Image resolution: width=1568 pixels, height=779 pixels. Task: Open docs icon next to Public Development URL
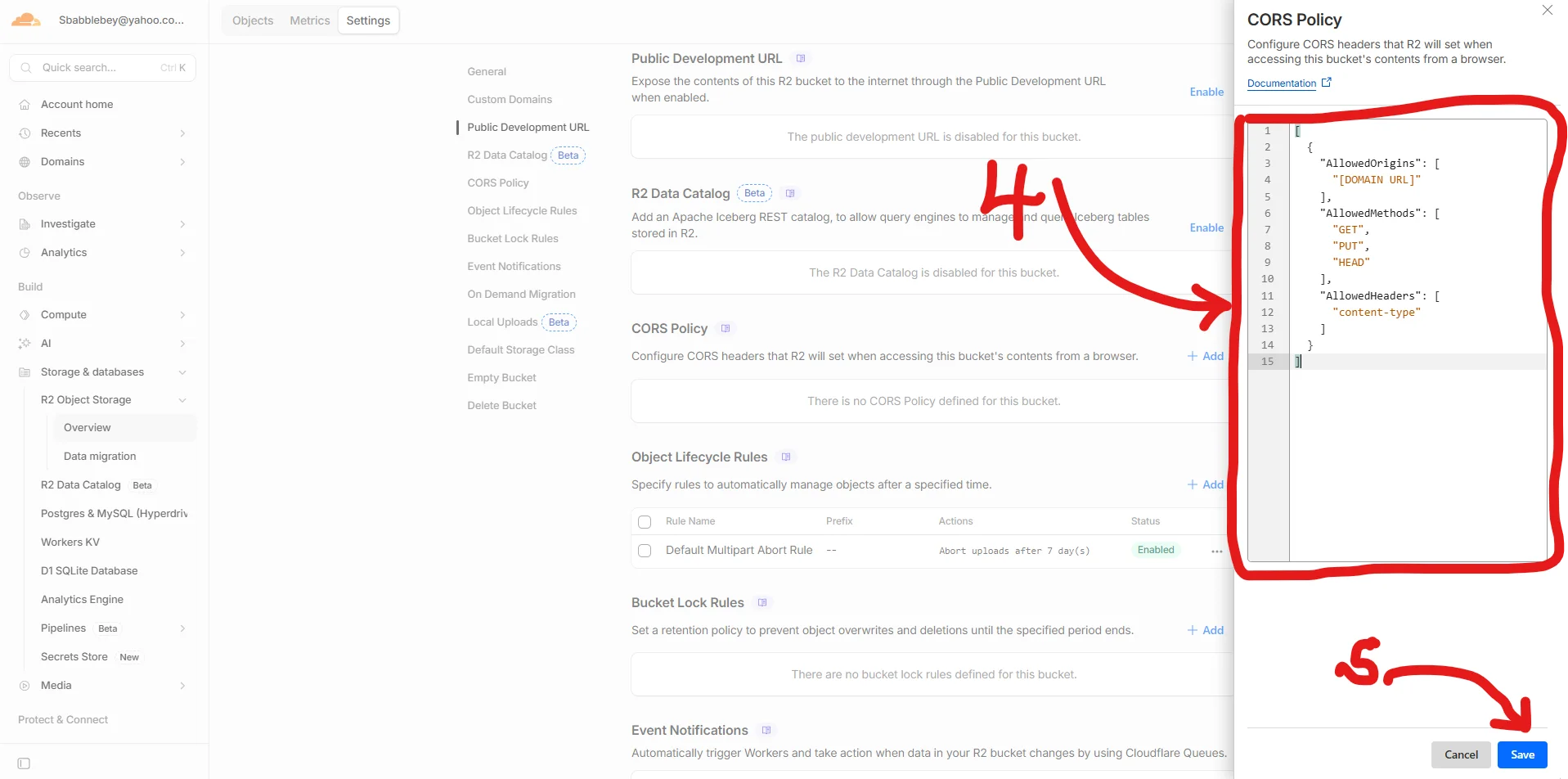click(801, 58)
